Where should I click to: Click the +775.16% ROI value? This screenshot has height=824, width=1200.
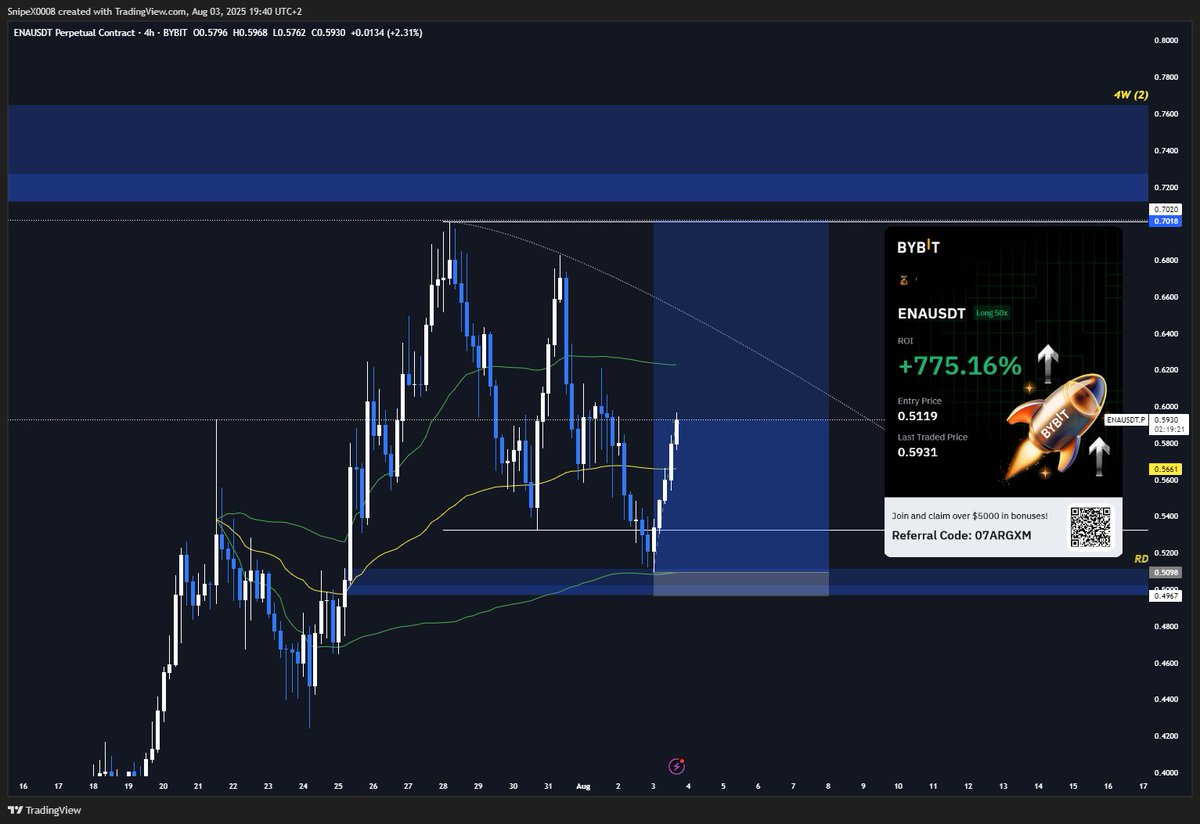click(x=960, y=365)
